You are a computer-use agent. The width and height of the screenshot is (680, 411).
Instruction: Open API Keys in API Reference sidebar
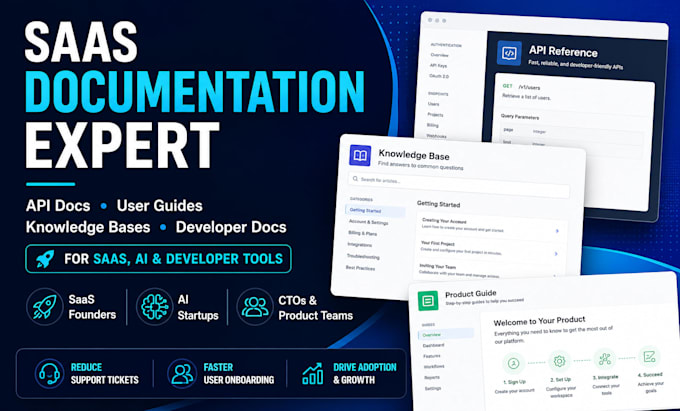tap(438, 65)
